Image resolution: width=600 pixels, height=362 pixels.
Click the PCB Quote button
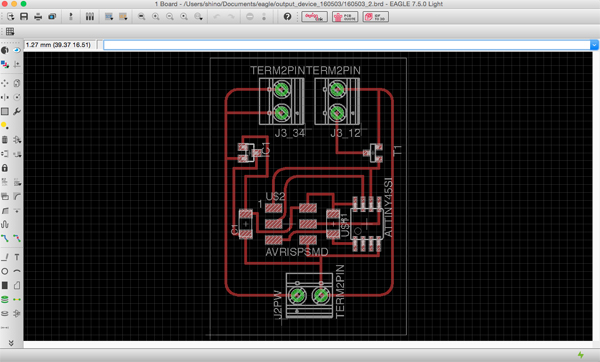tap(345, 17)
